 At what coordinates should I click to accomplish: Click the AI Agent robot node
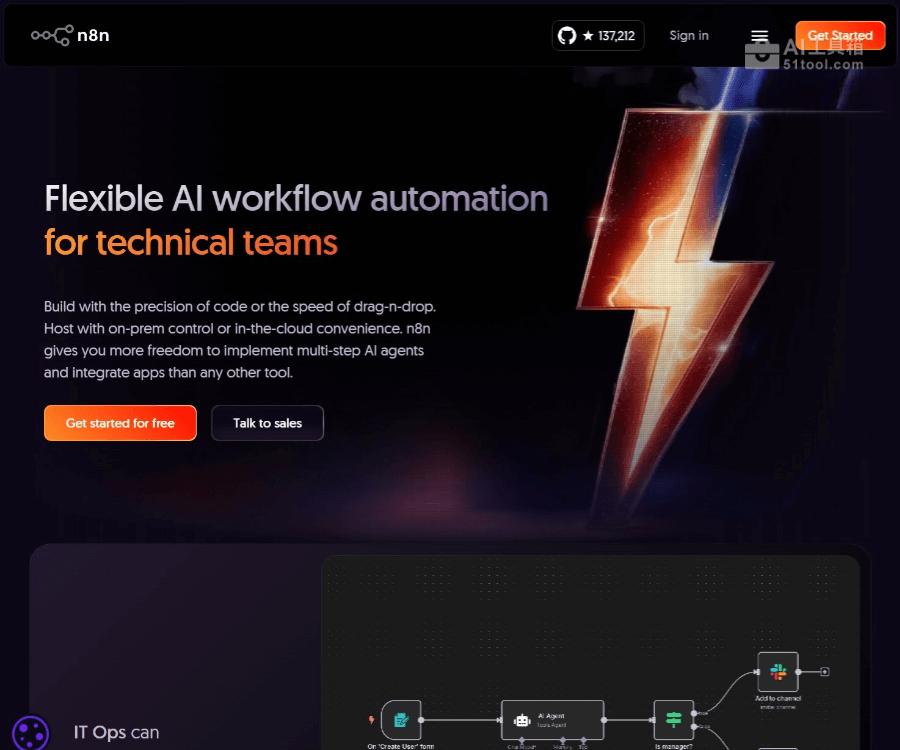[552, 719]
